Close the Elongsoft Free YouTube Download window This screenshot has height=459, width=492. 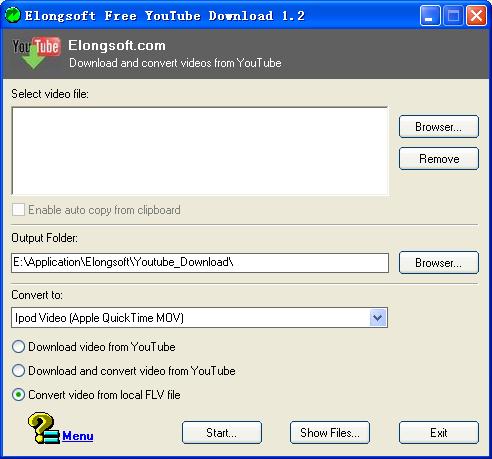pos(476,15)
